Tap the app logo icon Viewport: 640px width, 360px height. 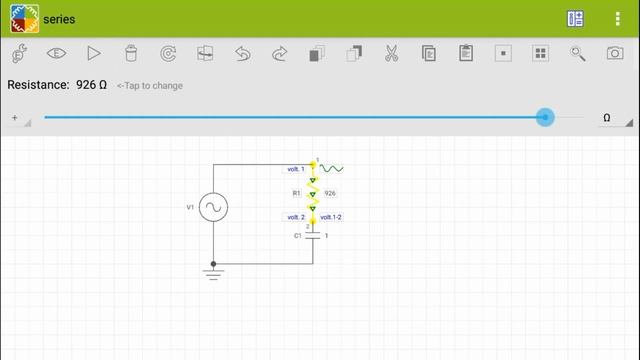24,19
